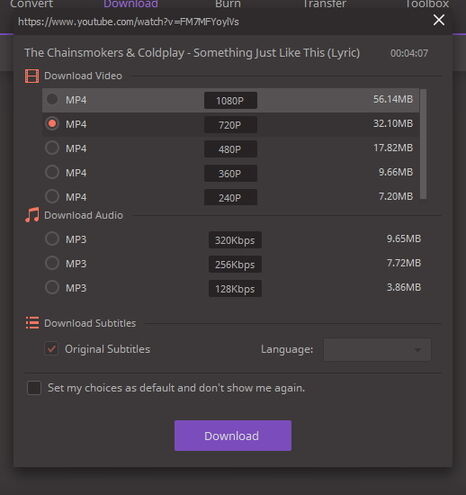
Task: Click the Chainsmokers & Coldplay video title
Action: click(x=192, y=53)
